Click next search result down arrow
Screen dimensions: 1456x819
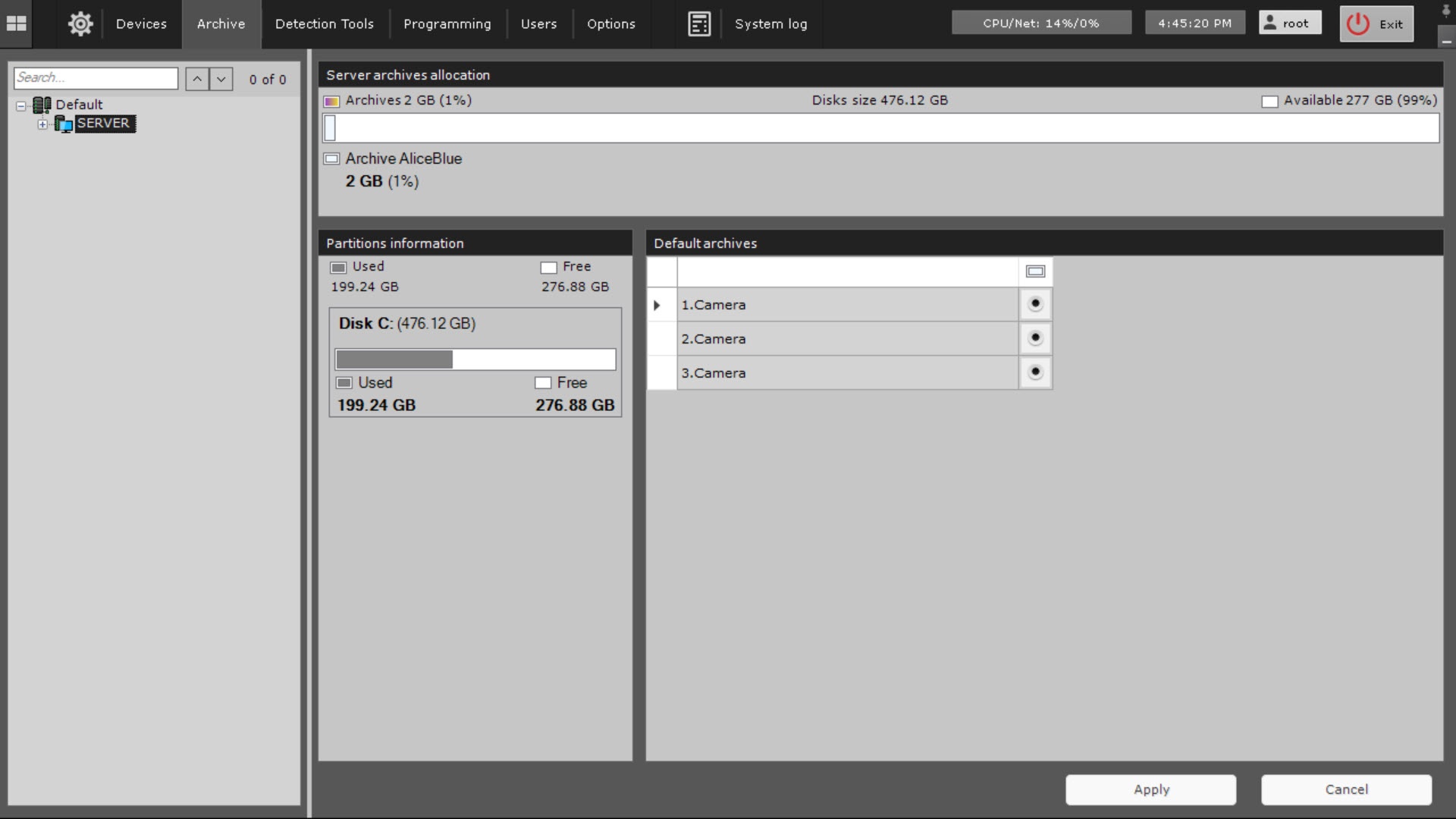click(221, 79)
